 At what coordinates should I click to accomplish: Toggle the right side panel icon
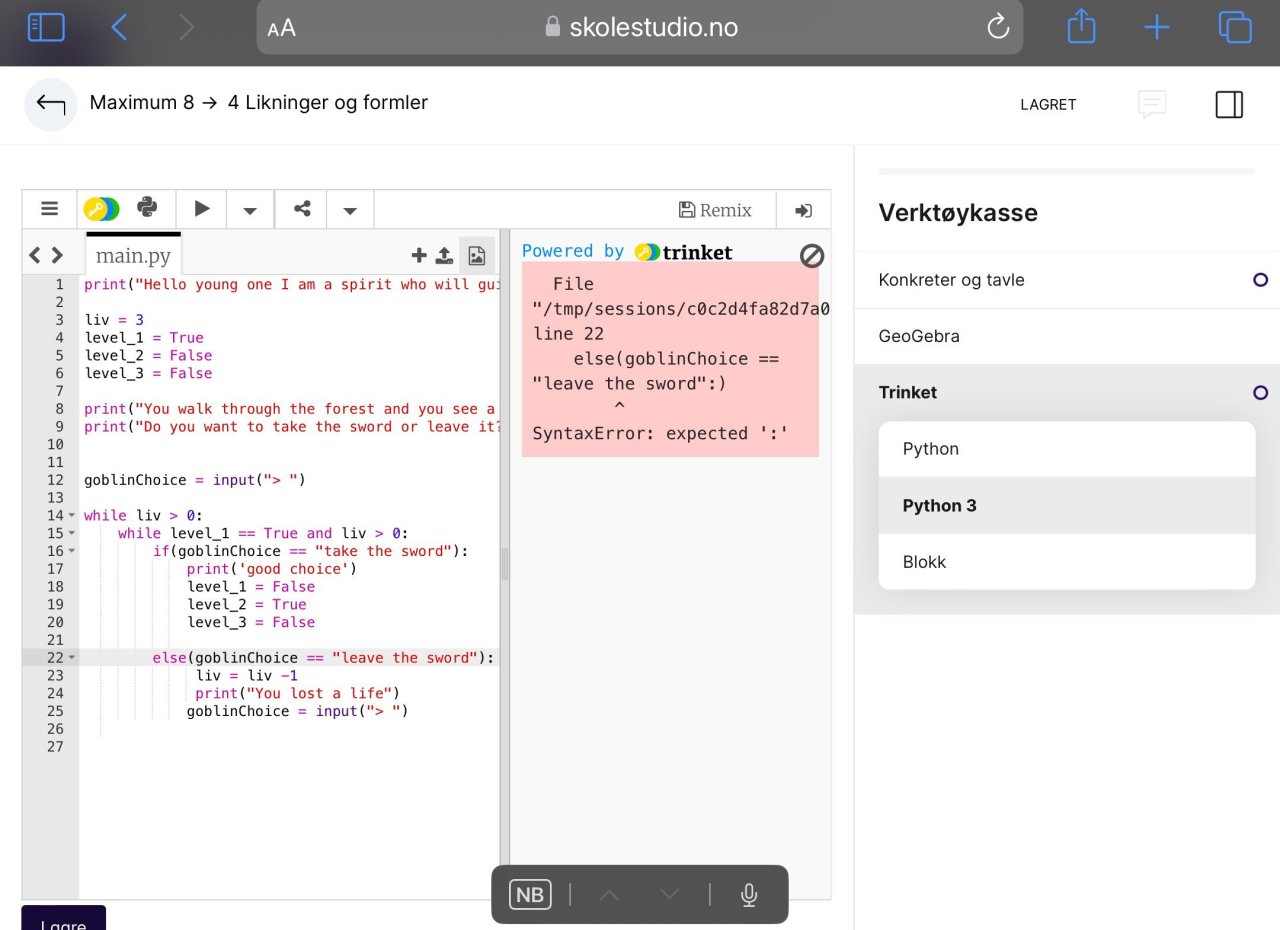[x=1229, y=104]
